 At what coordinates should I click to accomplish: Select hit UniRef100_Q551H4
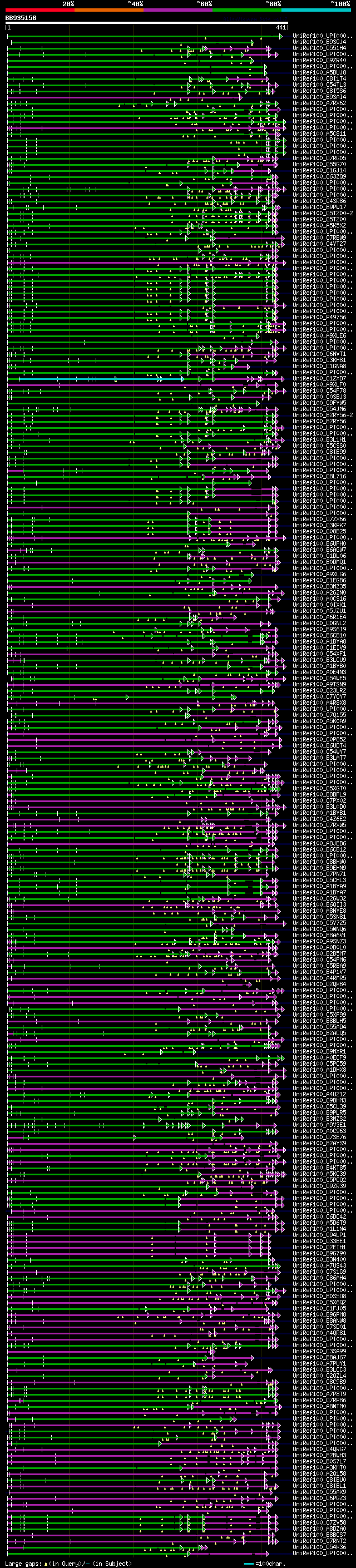point(319,48)
